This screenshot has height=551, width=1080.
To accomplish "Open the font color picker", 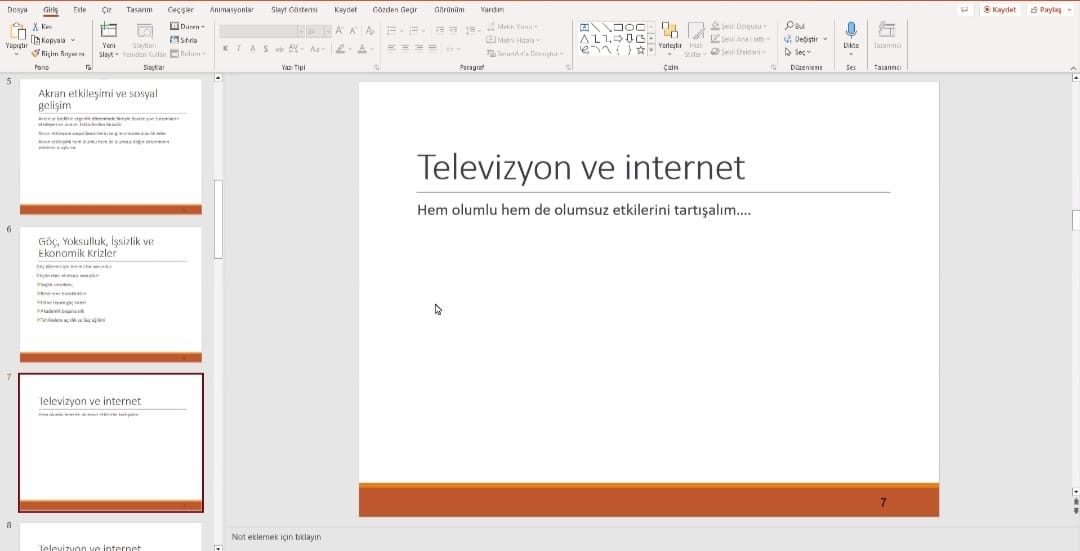I will click(x=364, y=49).
